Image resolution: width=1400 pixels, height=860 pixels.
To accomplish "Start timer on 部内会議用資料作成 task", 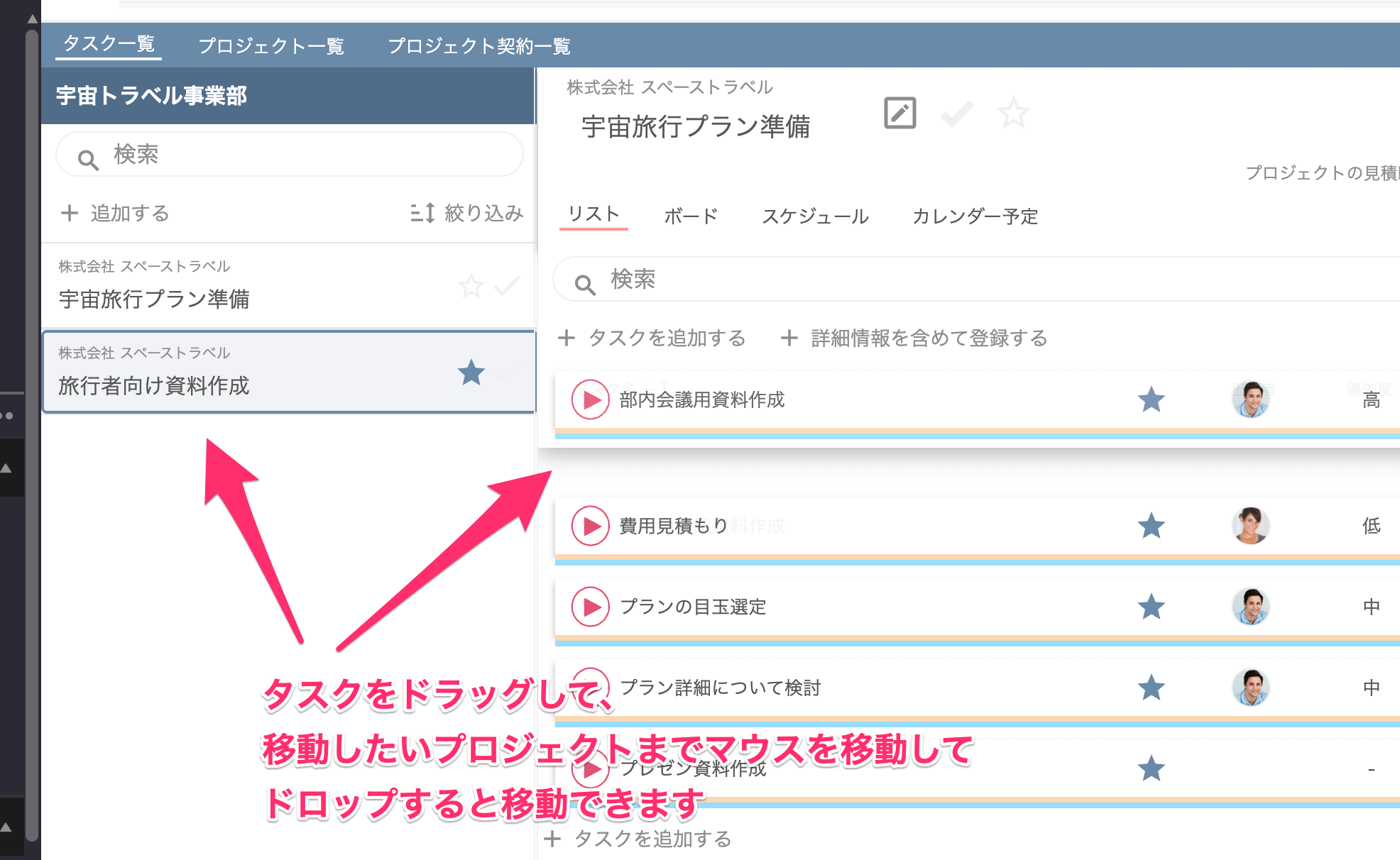I will (x=590, y=400).
